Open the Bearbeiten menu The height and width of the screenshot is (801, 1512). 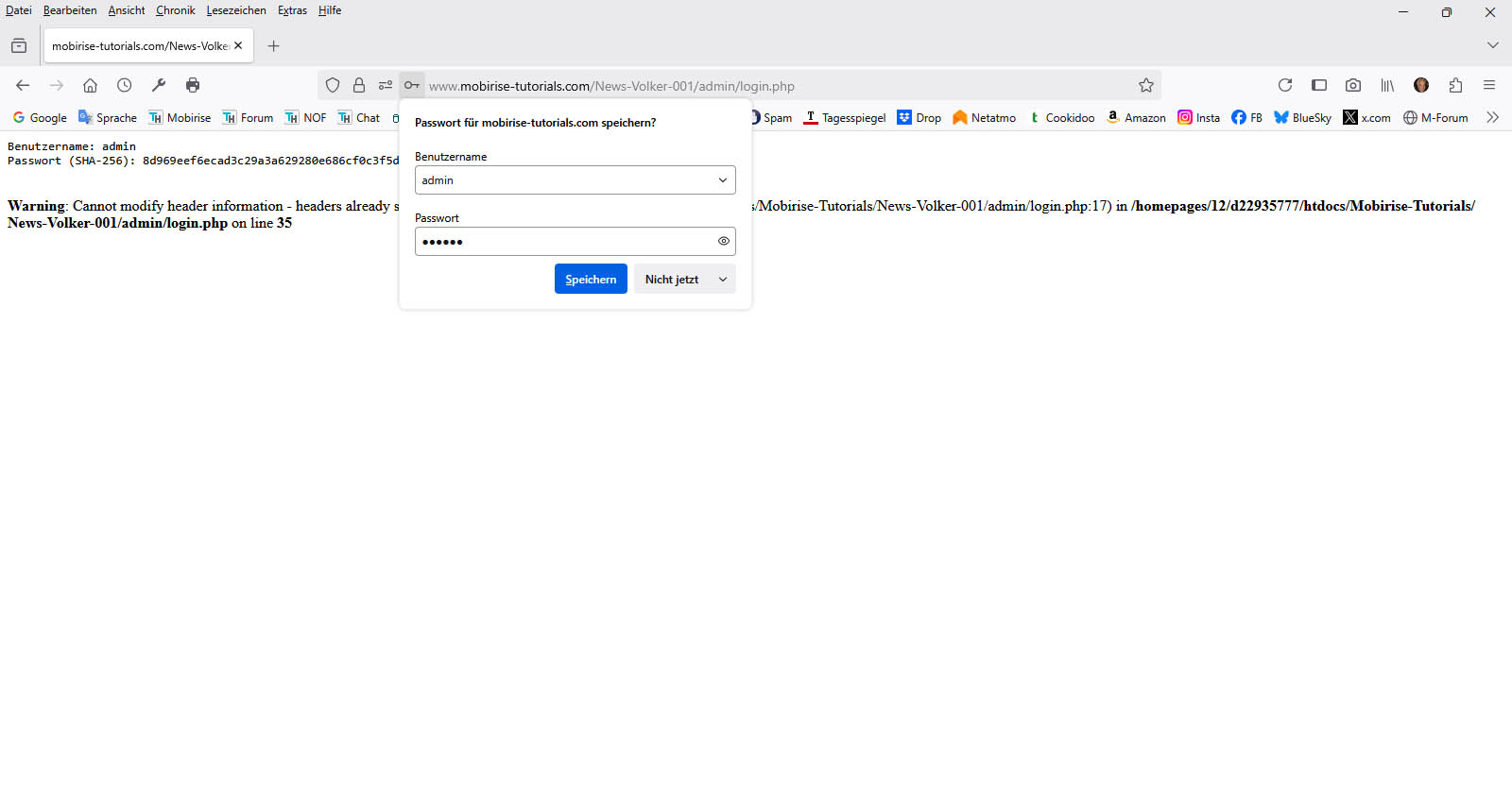pos(70,10)
